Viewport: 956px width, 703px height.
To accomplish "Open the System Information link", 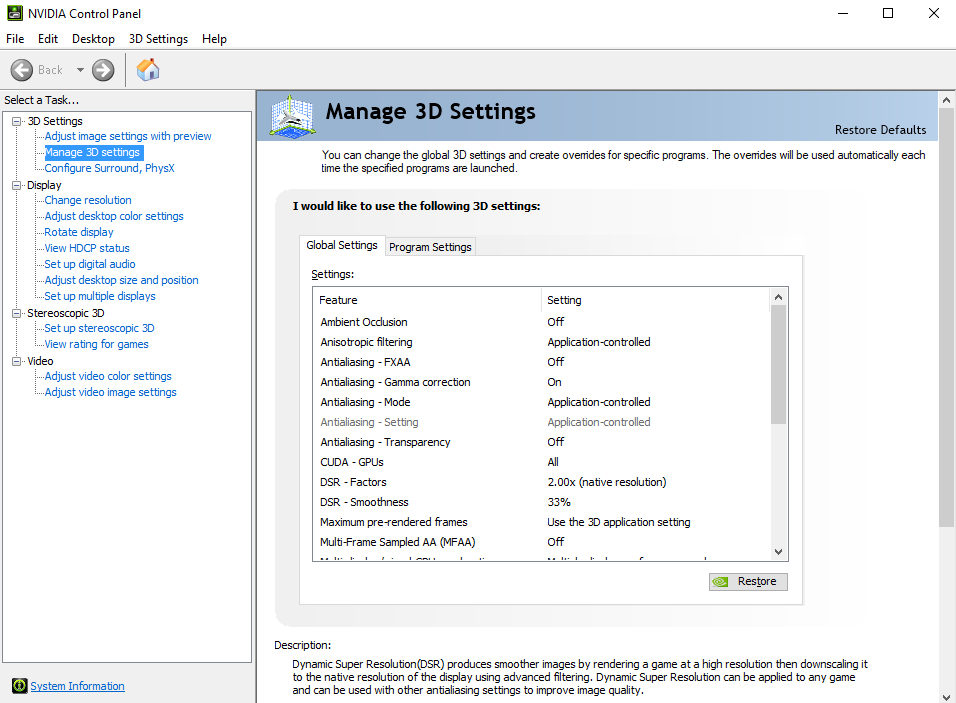I will click(x=77, y=686).
